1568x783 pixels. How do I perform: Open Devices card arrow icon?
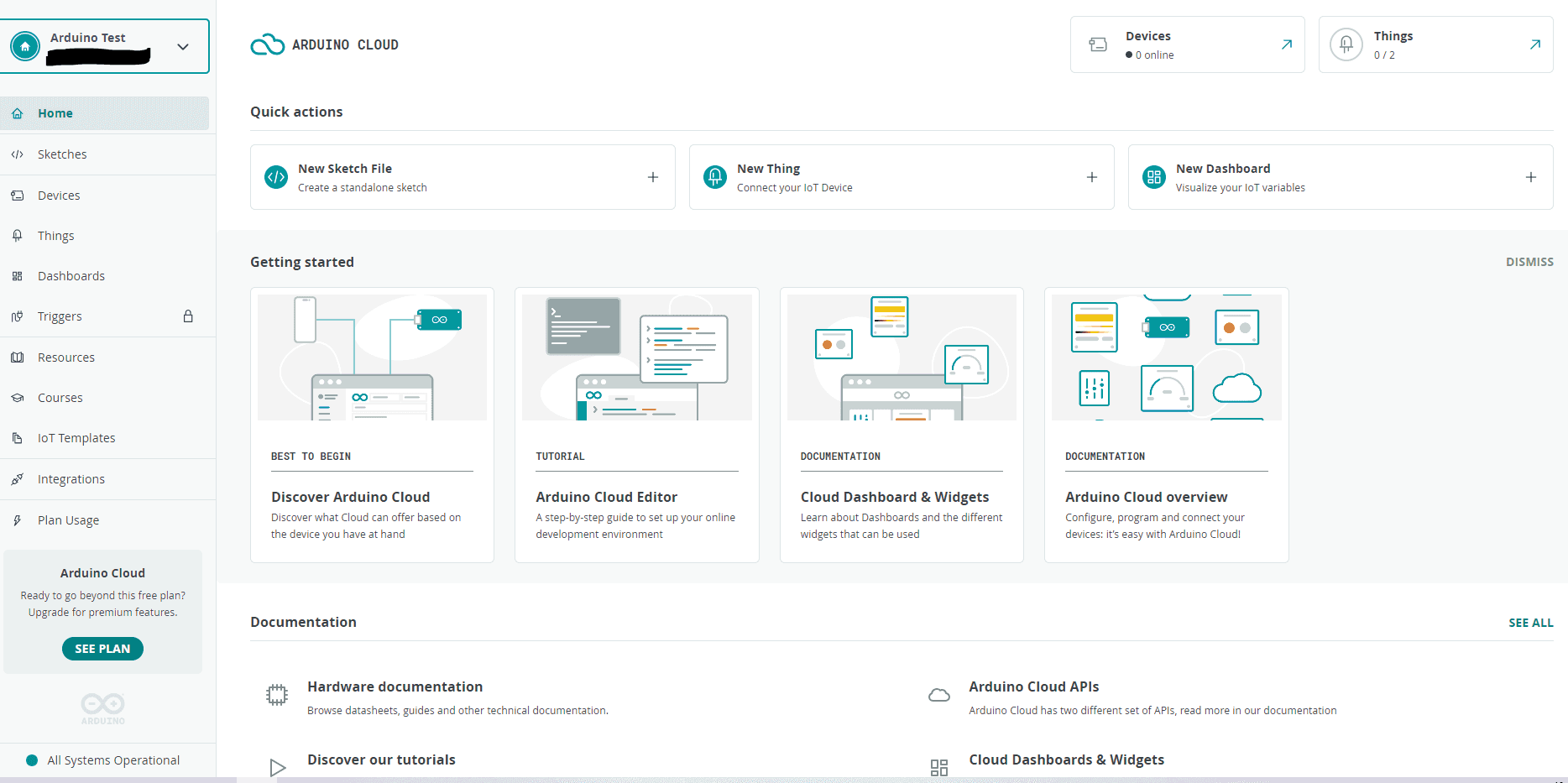pyautogui.click(x=1286, y=44)
